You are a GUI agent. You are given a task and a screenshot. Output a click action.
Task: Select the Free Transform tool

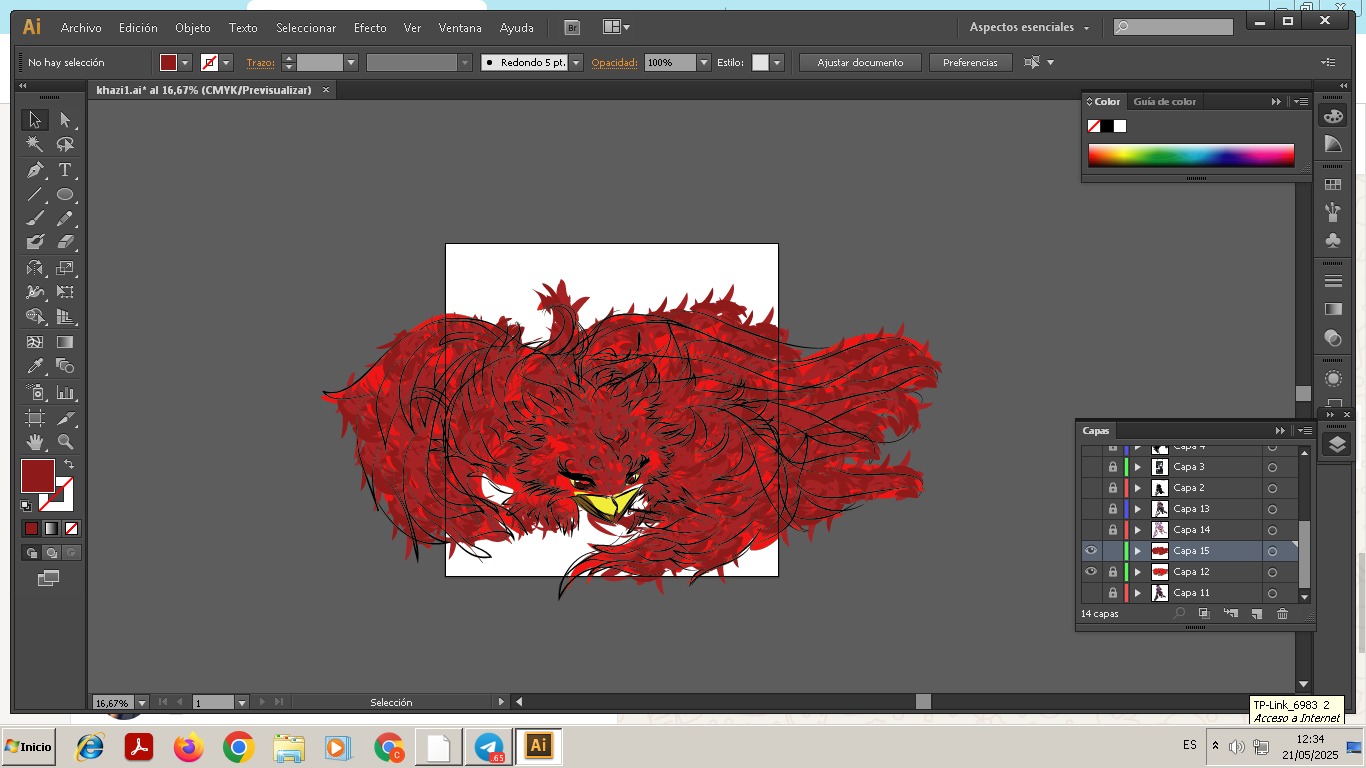65,292
